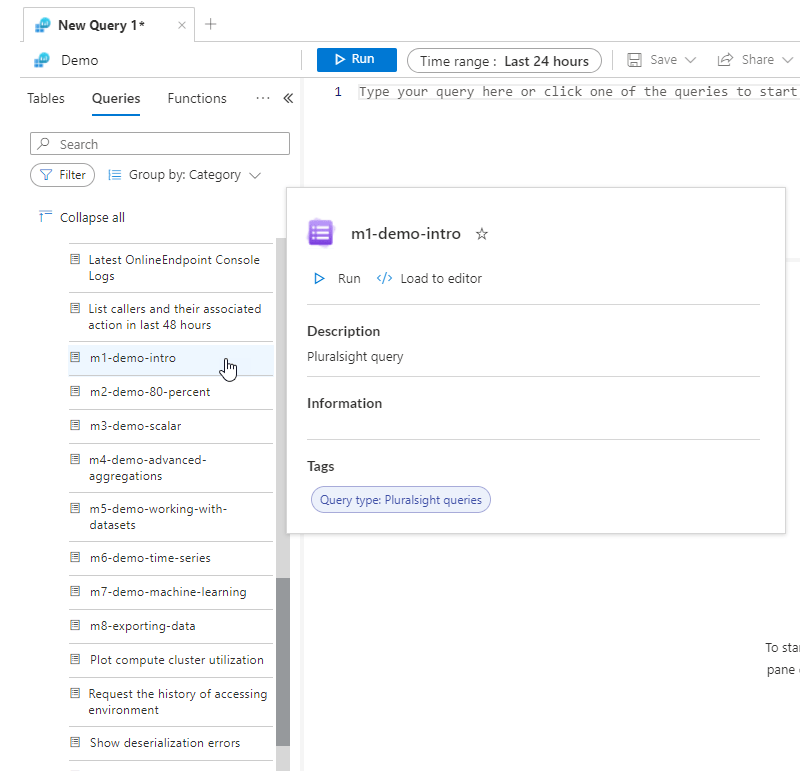Select Time range Last 24 hours

504,61
